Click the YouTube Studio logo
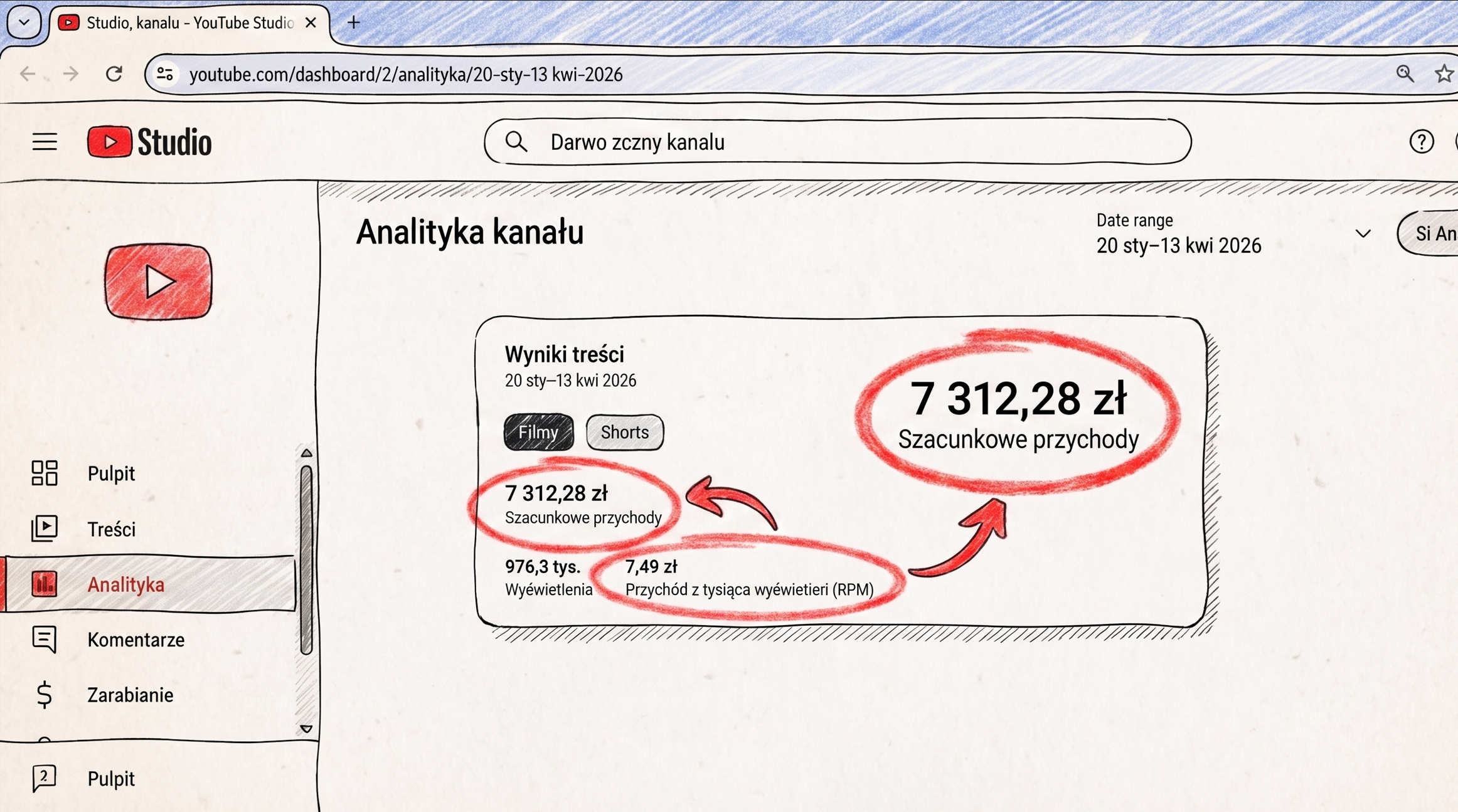This screenshot has width=1458, height=812. point(149,142)
